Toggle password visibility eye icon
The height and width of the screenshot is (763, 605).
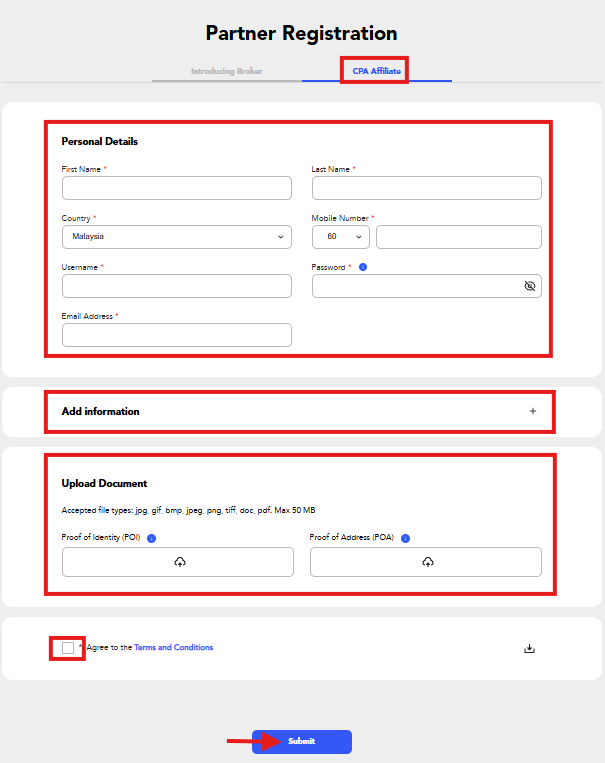[x=530, y=286]
